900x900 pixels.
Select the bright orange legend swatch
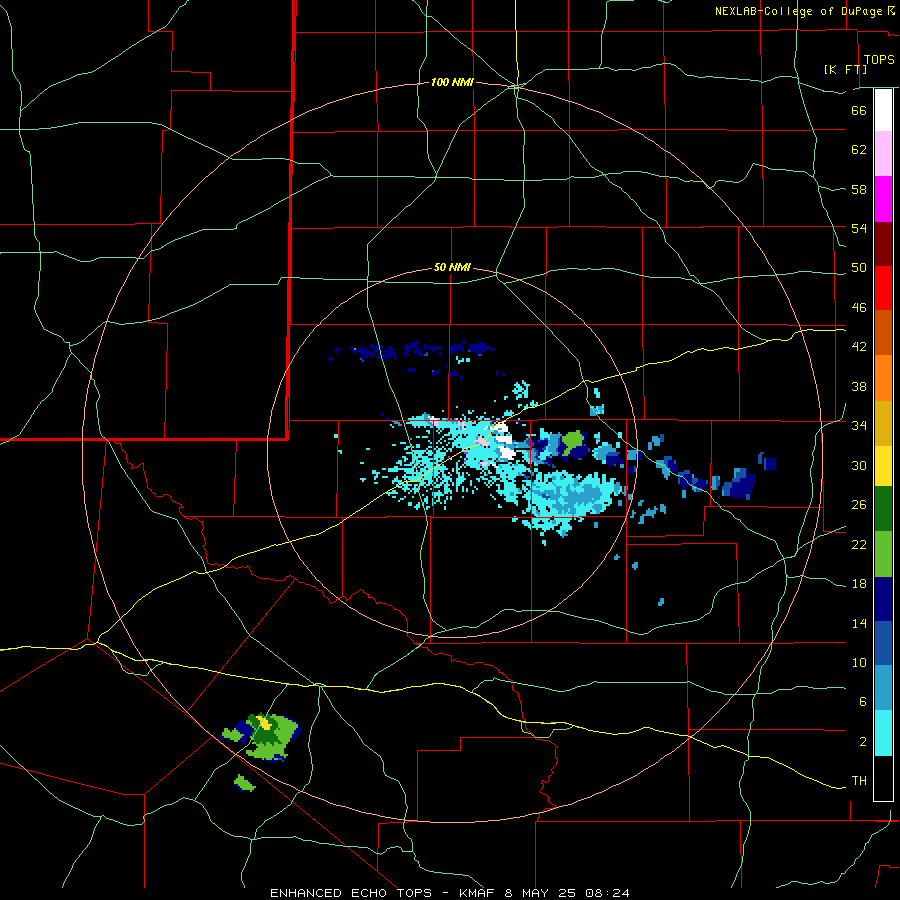pyautogui.click(x=883, y=378)
